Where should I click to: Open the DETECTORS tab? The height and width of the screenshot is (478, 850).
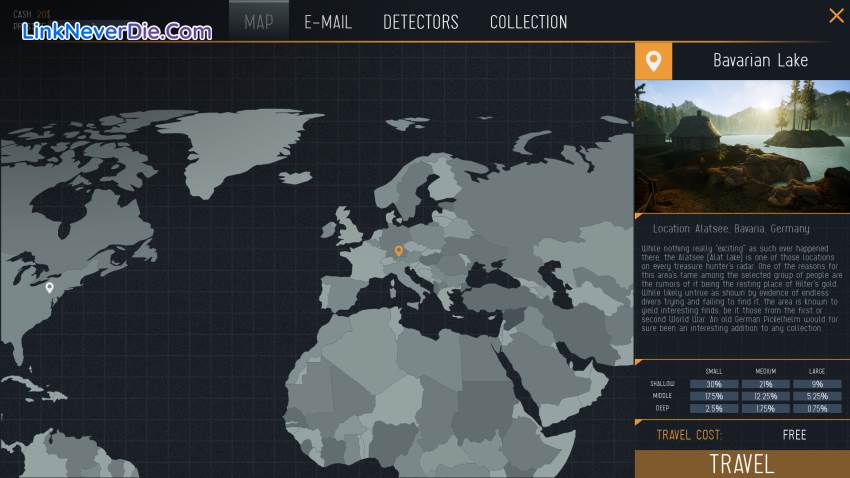[x=421, y=21]
